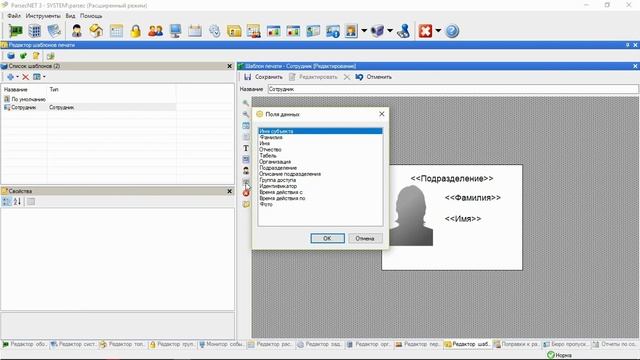This screenshot has height=360, width=640.
Task: Click Отмена in the Поля данных dialog
Action: coord(364,238)
